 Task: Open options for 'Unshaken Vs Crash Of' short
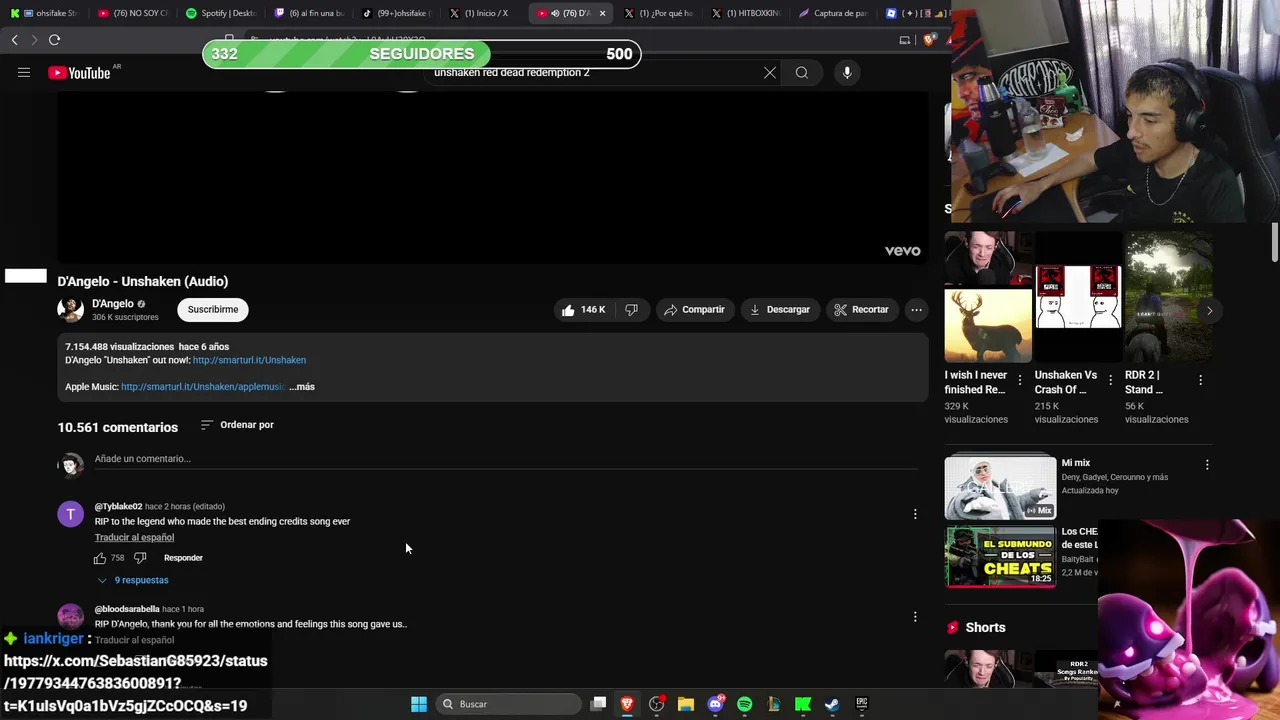(x=1110, y=380)
